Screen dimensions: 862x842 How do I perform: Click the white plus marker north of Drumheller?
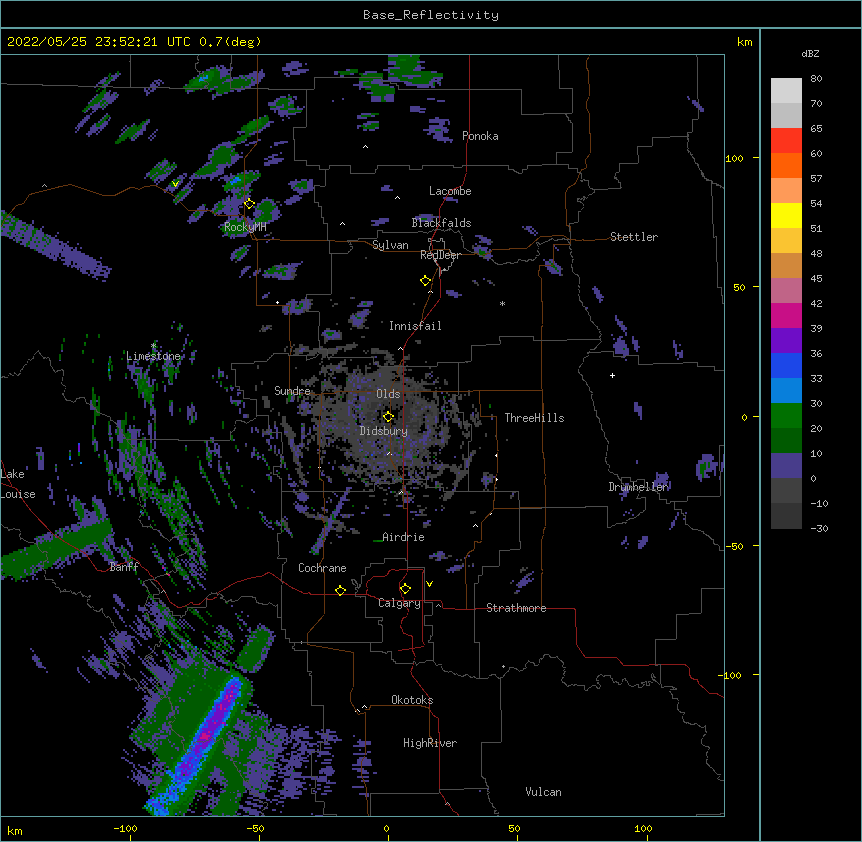point(612,375)
